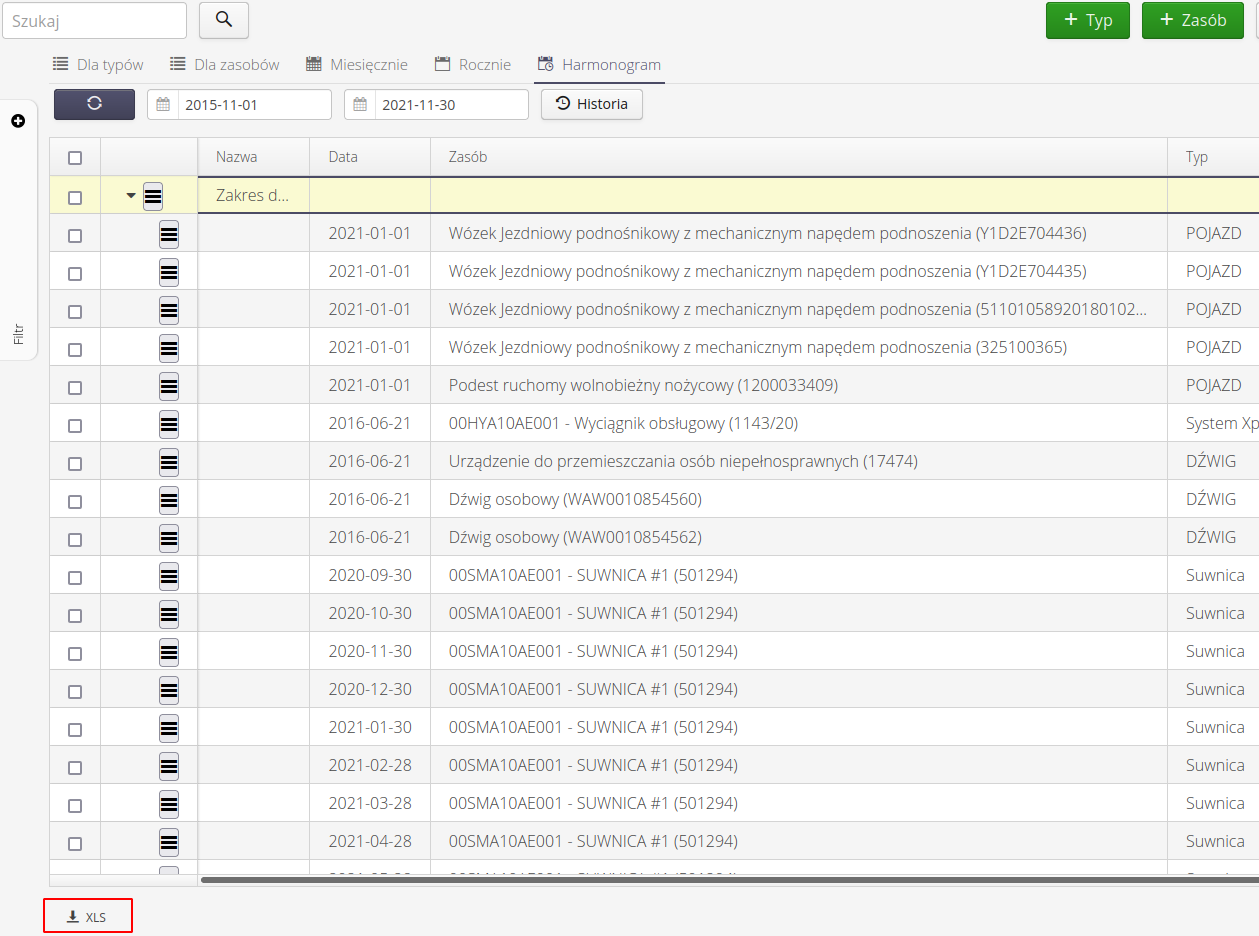Image resolution: width=1259 pixels, height=936 pixels.
Task: Open calendar picker for start date 2015-11-01
Action: point(164,104)
